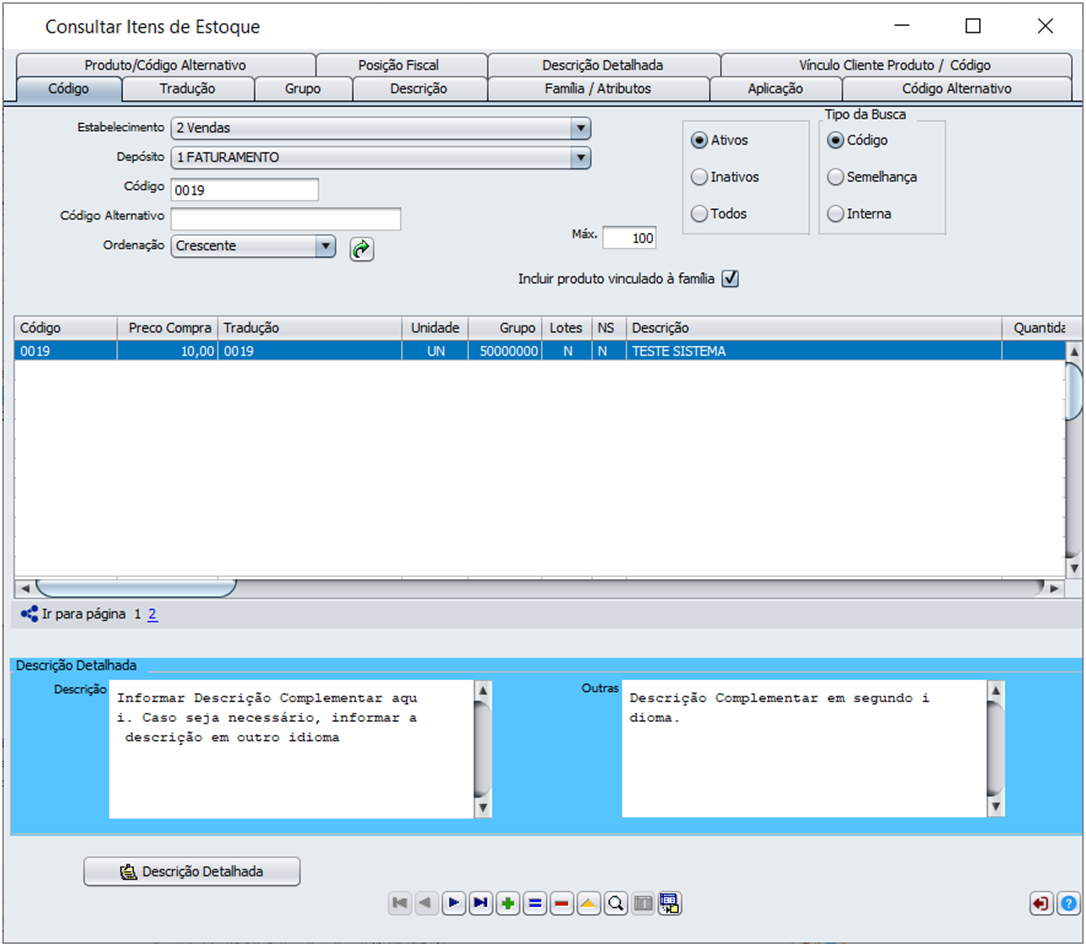Toggle Incluir produto vinculado à família checkbox
Screen dimensions: 1086x945
tap(730, 279)
